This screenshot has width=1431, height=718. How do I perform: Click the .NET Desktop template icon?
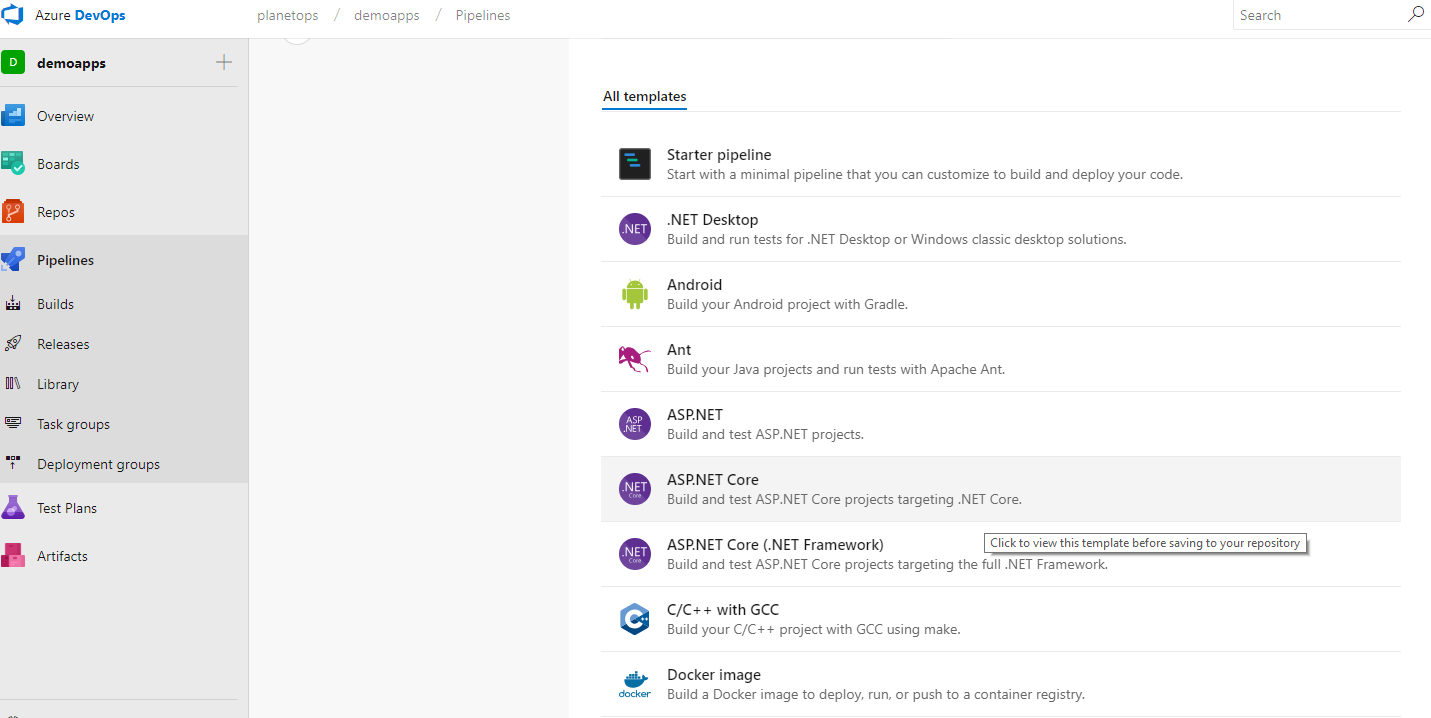coord(635,229)
